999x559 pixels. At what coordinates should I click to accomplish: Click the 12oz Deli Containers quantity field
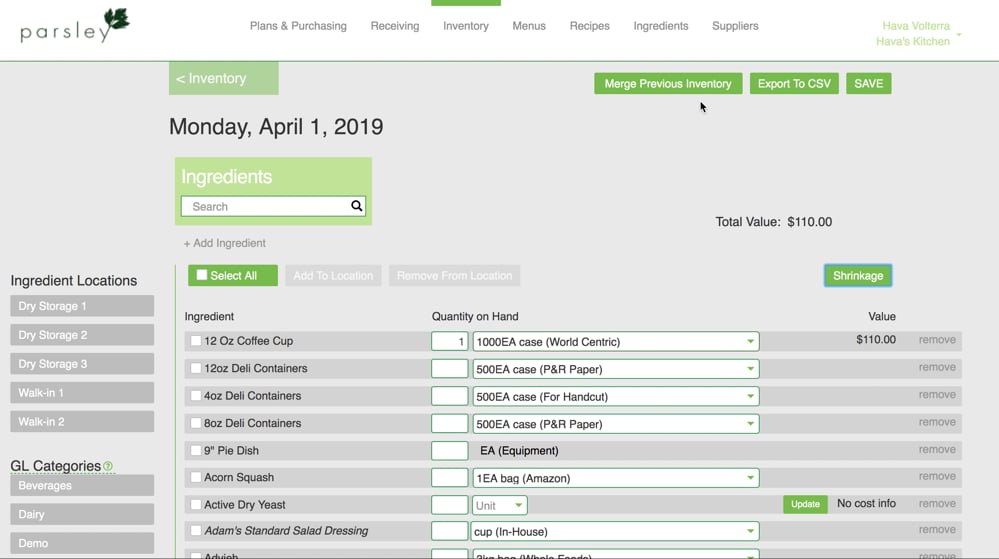point(450,369)
